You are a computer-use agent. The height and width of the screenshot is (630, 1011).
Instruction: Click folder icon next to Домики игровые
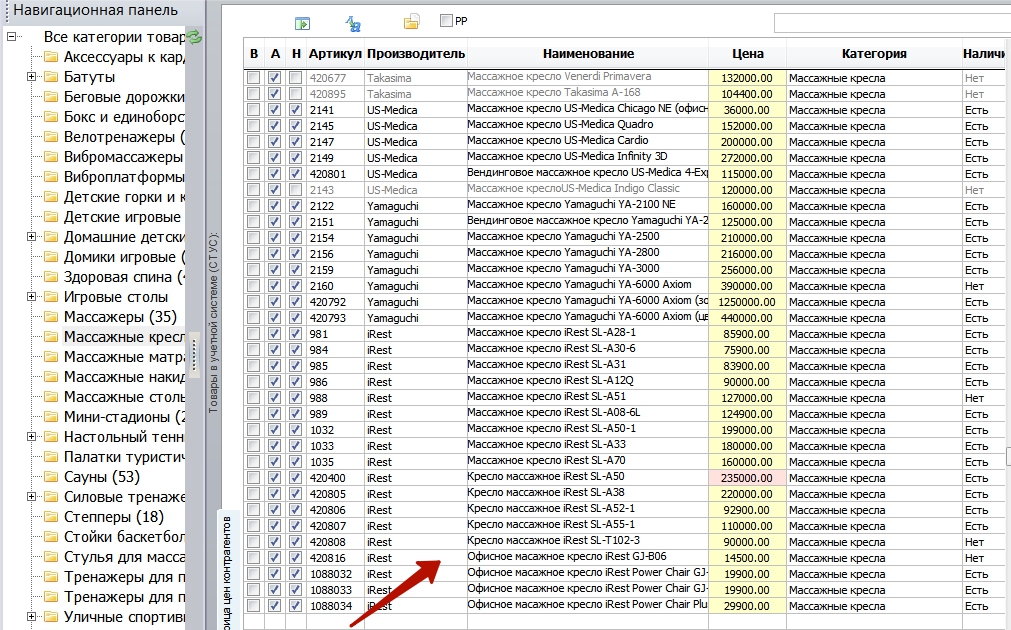click(x=51, y=257)
